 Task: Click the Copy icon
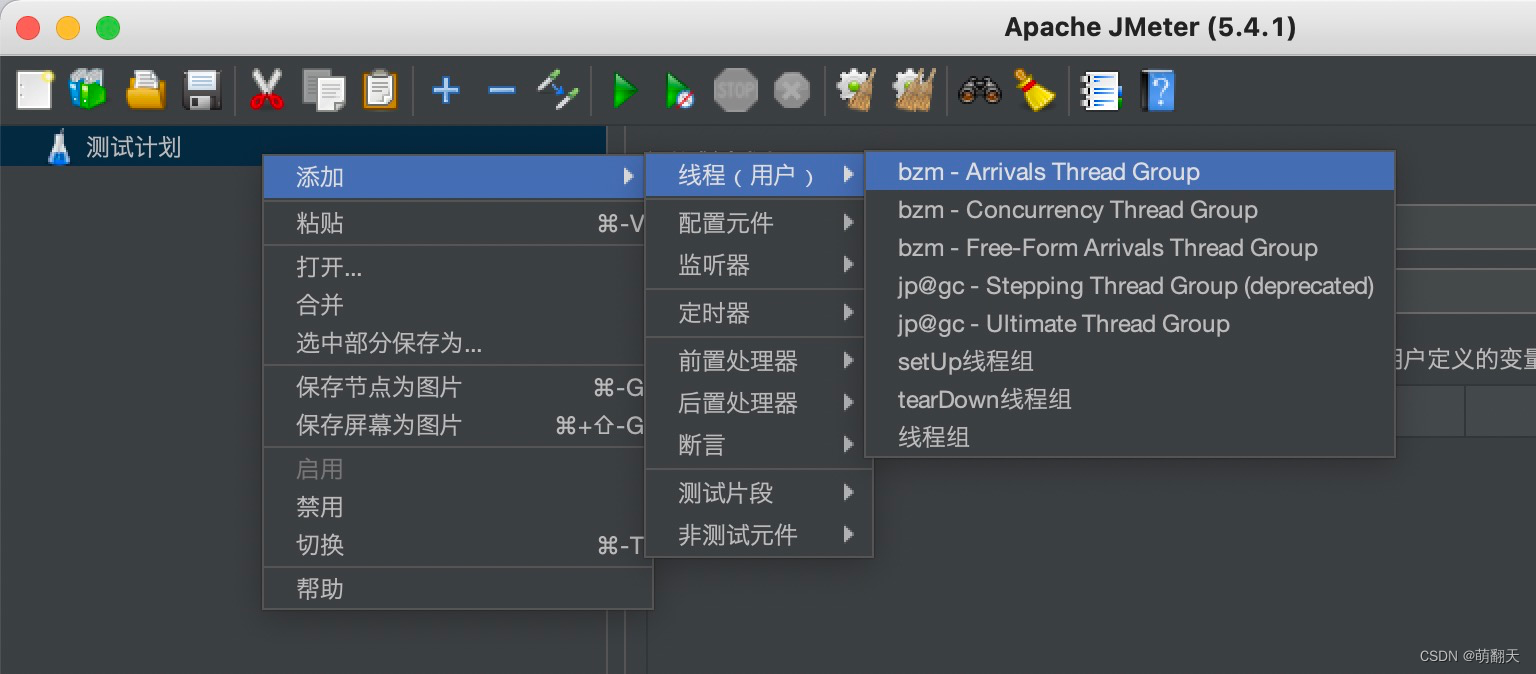tap(323, 90)
